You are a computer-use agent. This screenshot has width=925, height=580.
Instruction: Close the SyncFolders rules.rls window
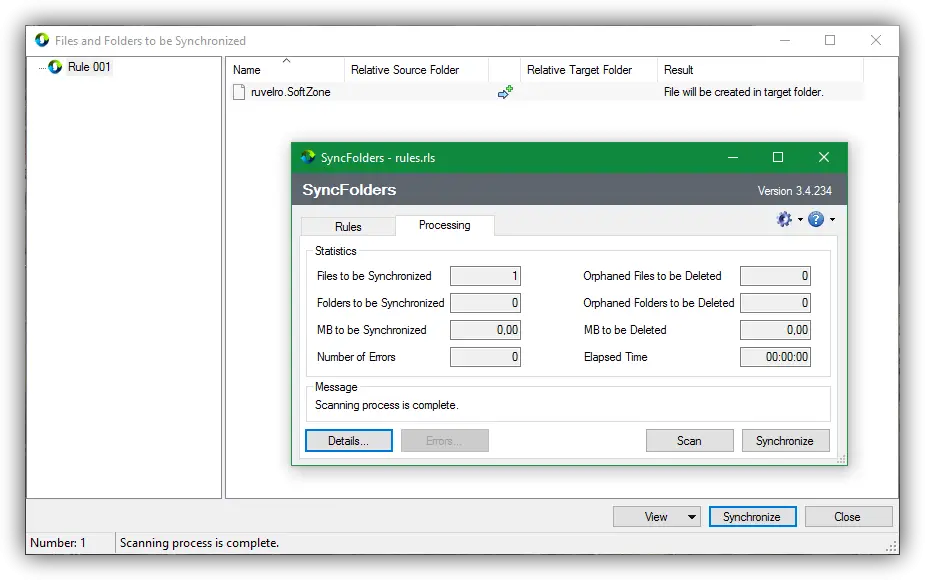(824, 158)
